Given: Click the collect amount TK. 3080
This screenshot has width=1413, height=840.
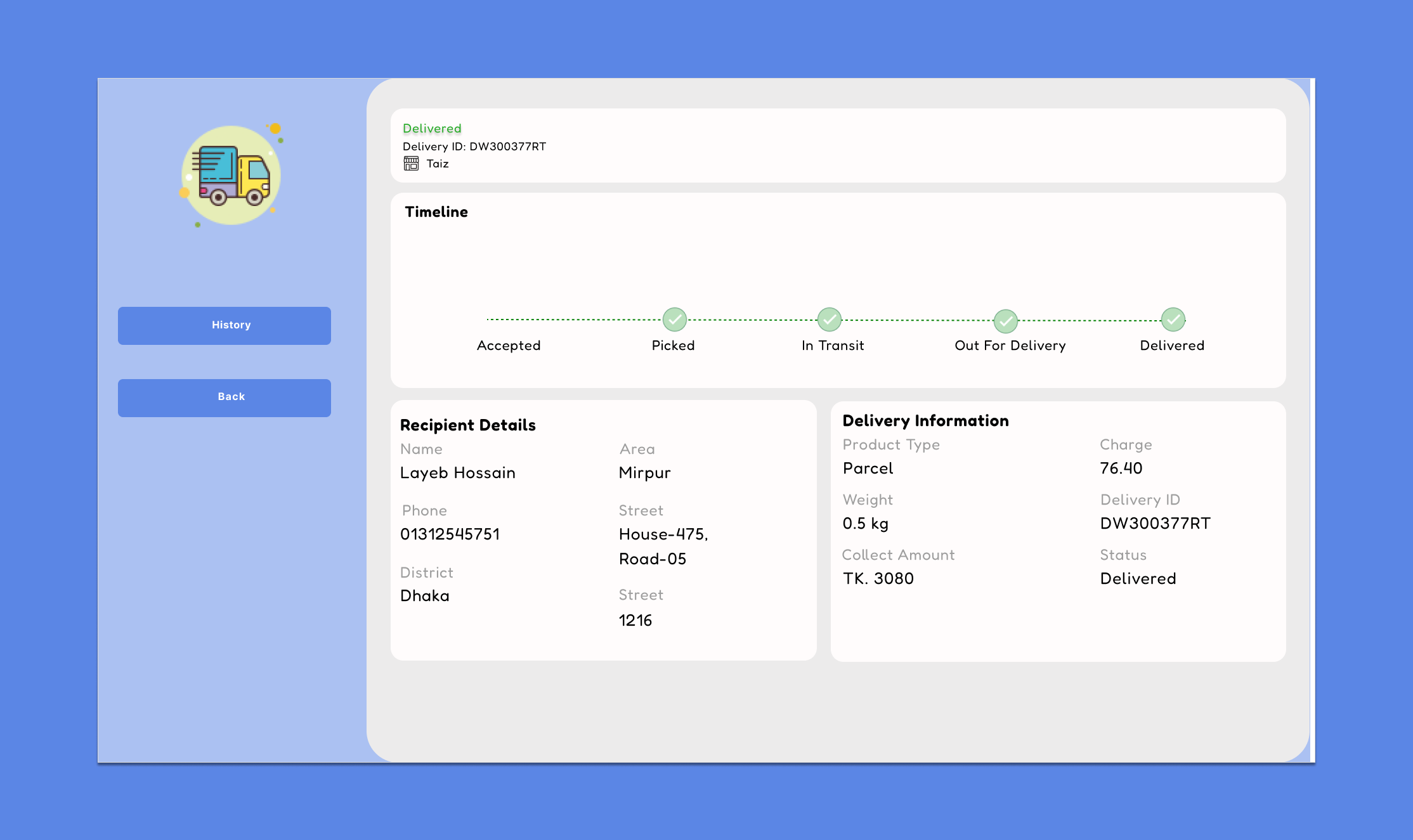Looking at the screenshot, I should tap(878, 579).
